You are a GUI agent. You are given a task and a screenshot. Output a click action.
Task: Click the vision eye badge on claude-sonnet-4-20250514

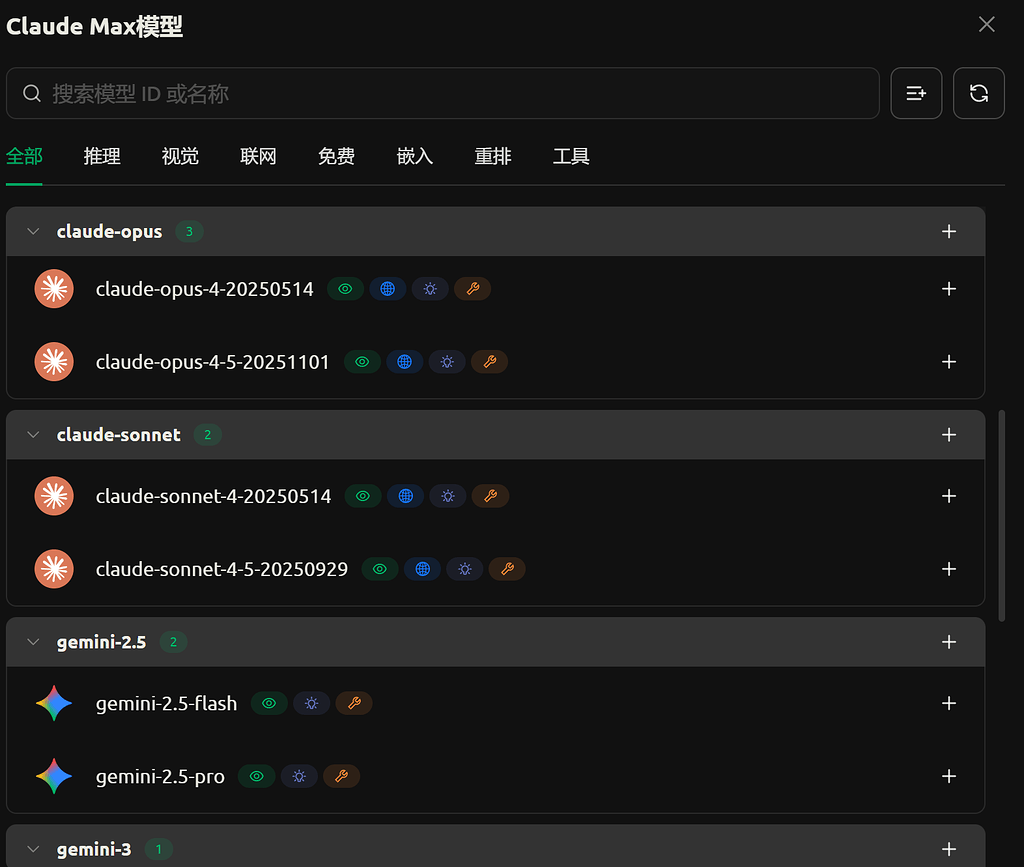[363, 496]
